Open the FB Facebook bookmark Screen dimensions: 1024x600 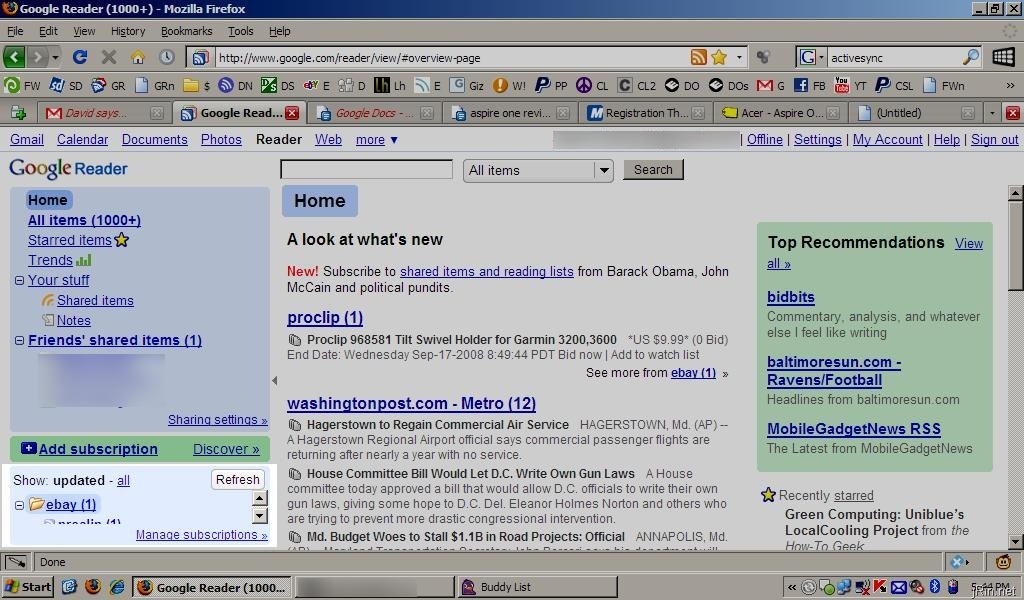click(810, 86)
